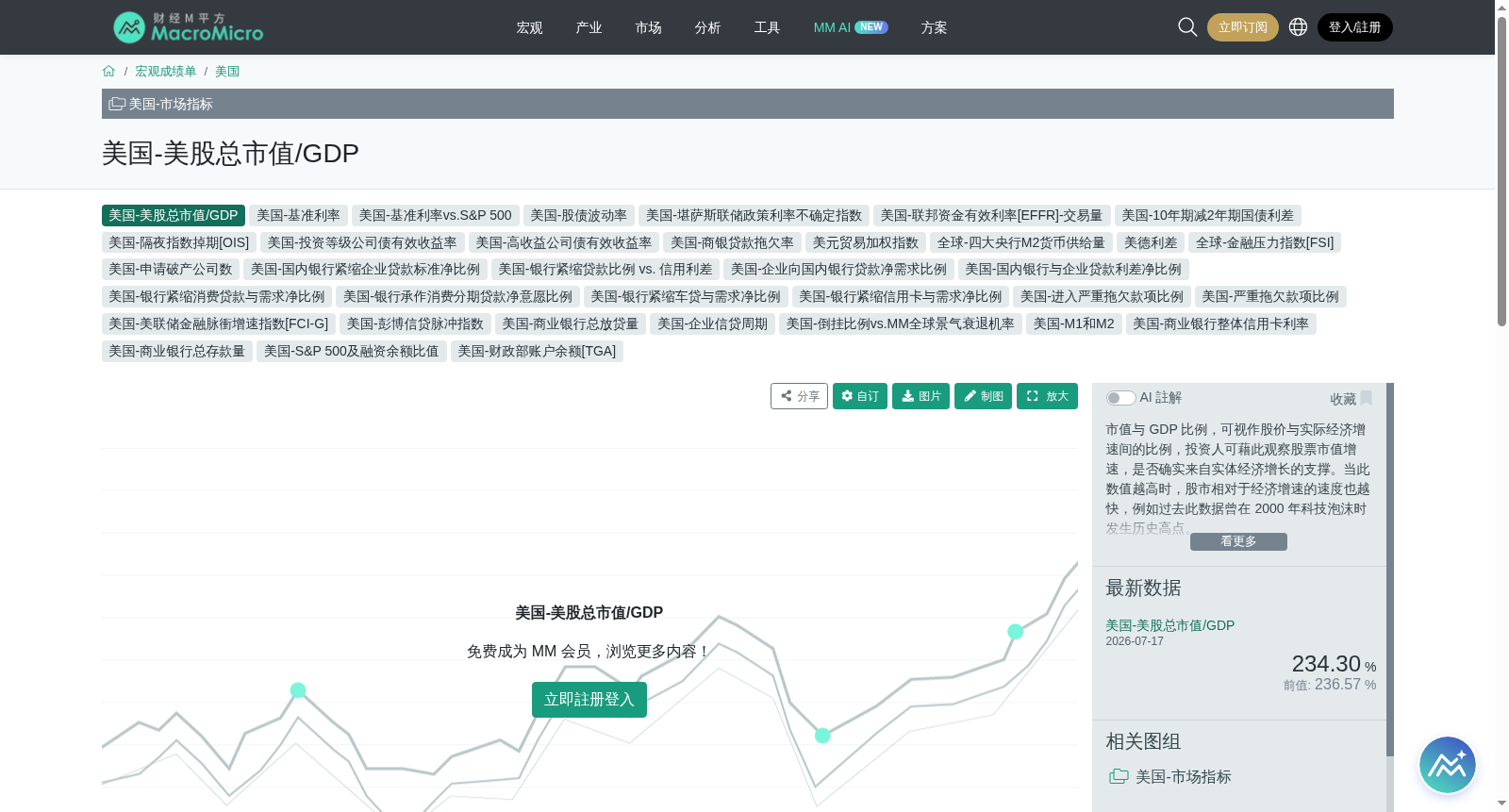Screen dimensions: 1509x812
Task: Open the floating AI chart assistant icon
Action: coord(1447,765)
